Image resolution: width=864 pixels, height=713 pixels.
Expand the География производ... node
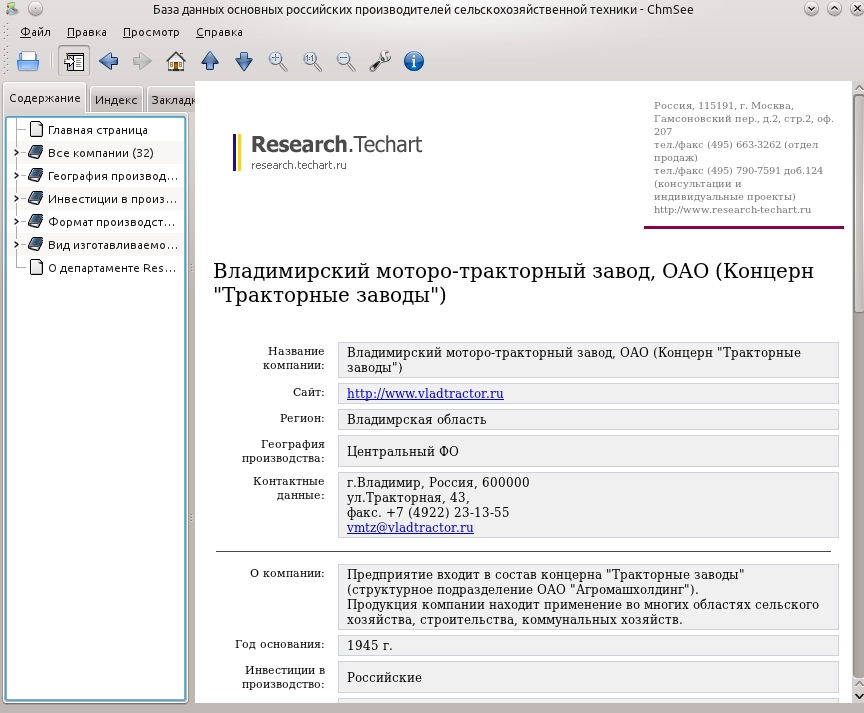pos(16,176)
